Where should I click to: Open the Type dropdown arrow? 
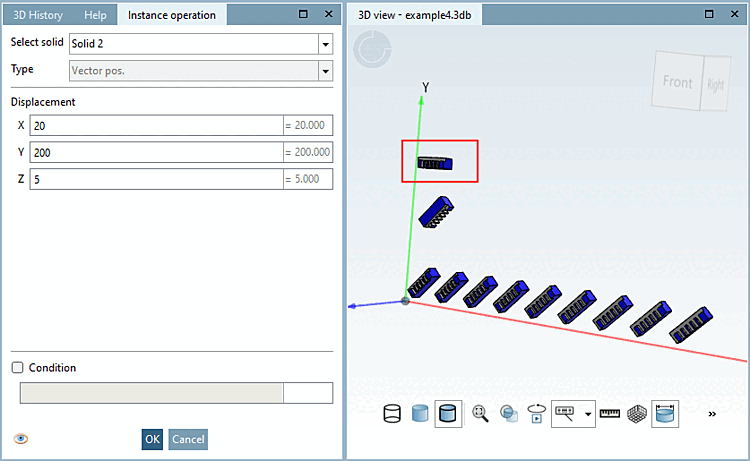coord(326,71)
